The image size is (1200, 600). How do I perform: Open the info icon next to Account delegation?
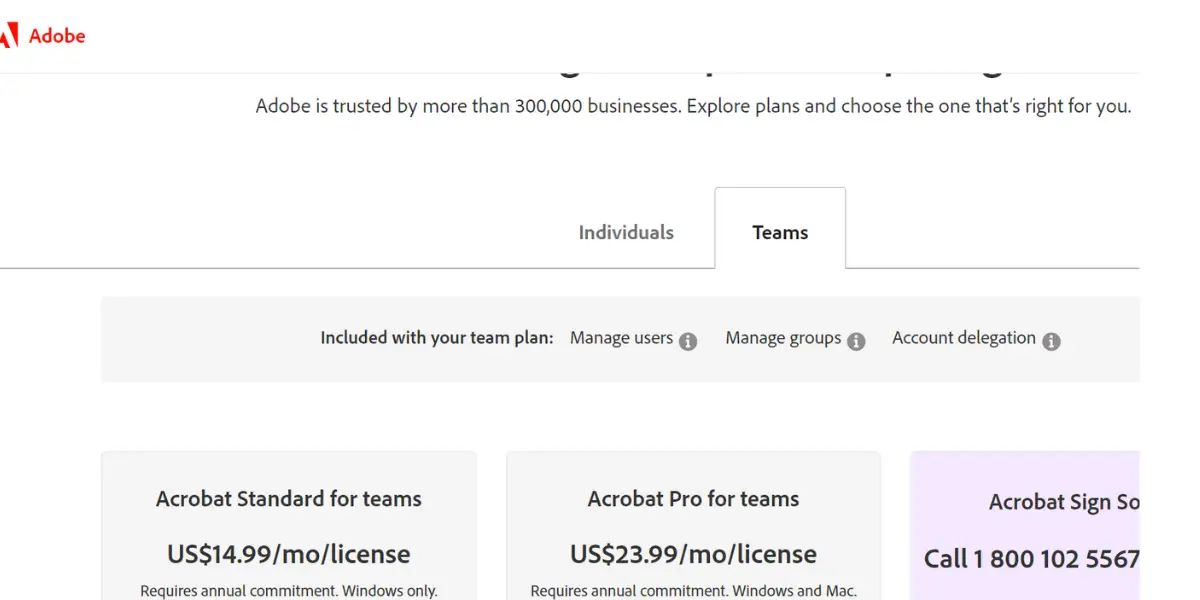pos(1051,341)
